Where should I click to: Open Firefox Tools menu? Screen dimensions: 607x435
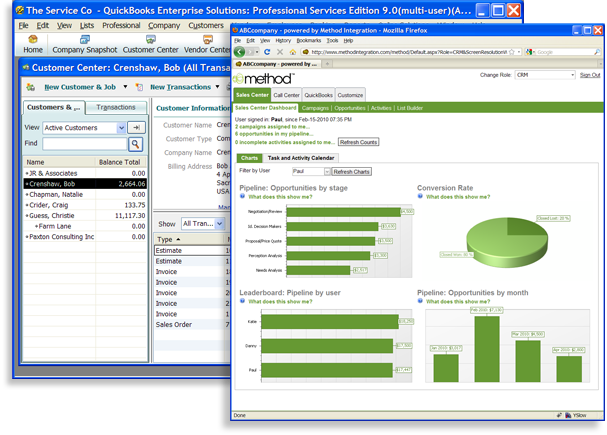(x=332, y=41)
